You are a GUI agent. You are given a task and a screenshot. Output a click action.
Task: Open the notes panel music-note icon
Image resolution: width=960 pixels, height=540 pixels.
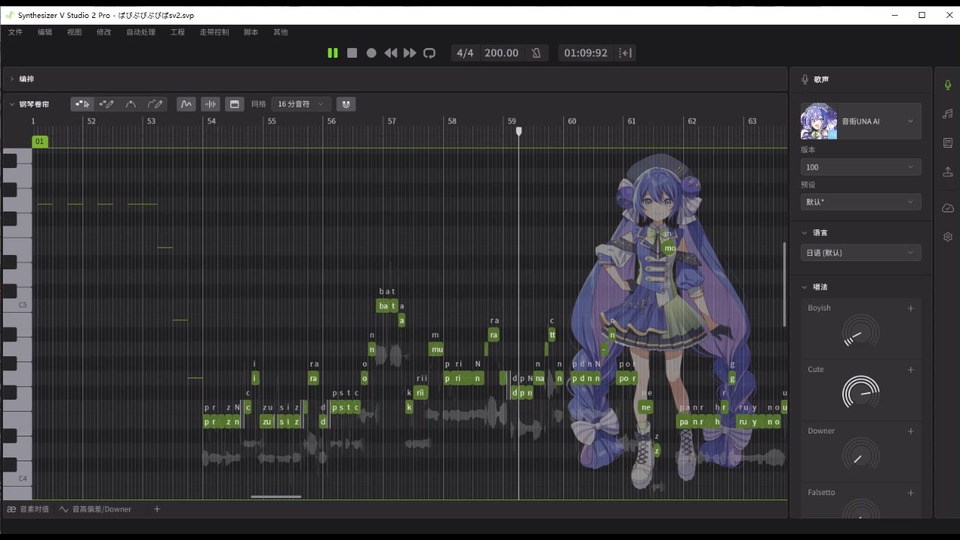947,113
